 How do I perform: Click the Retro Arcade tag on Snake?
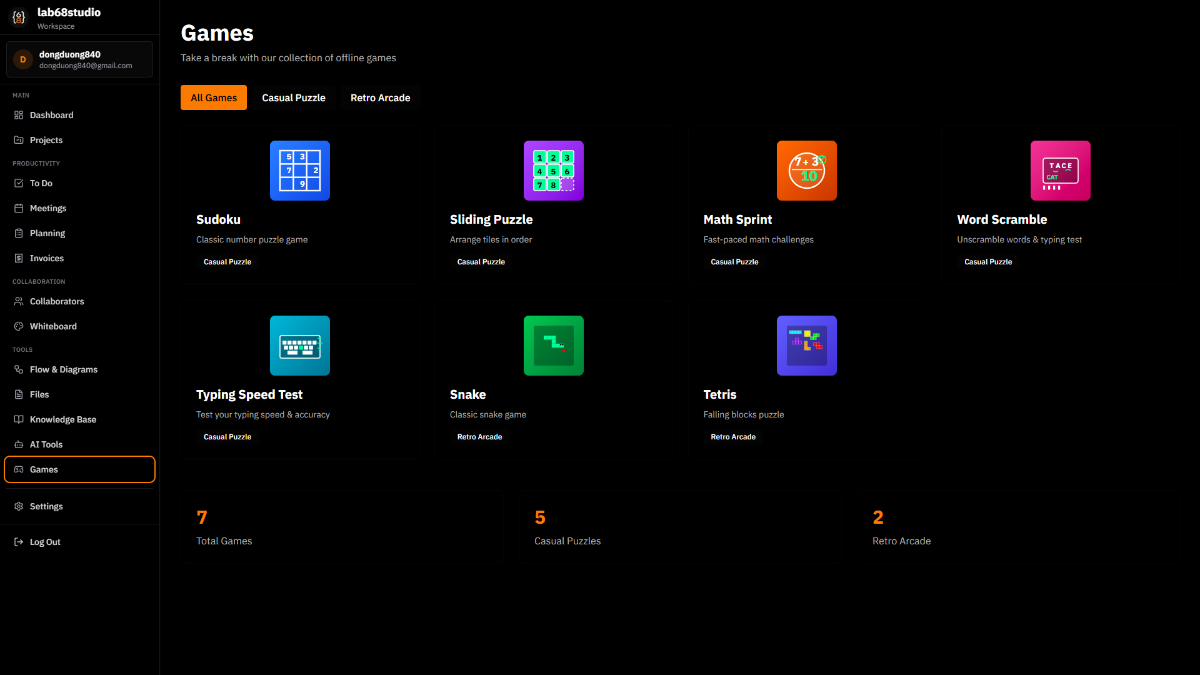480,437
